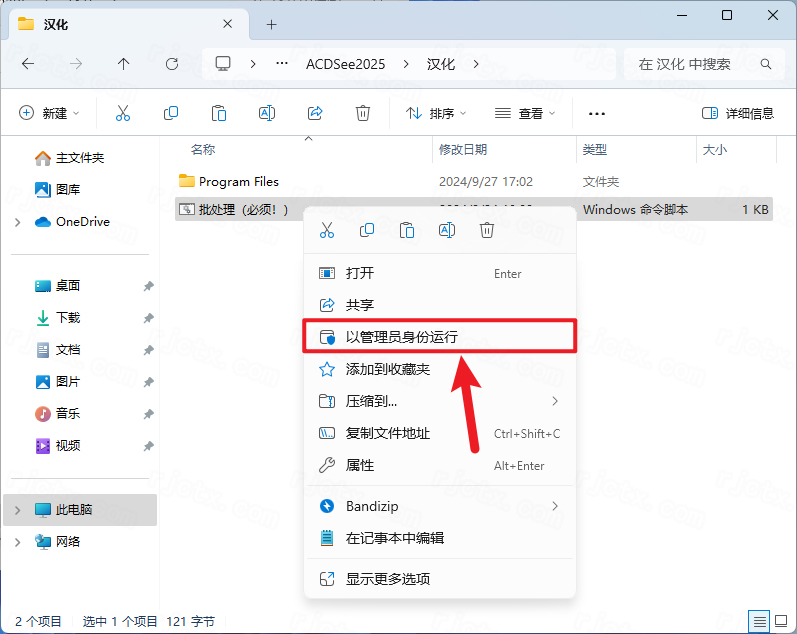Expand the 此电脑 tree node

coord(17,510)
